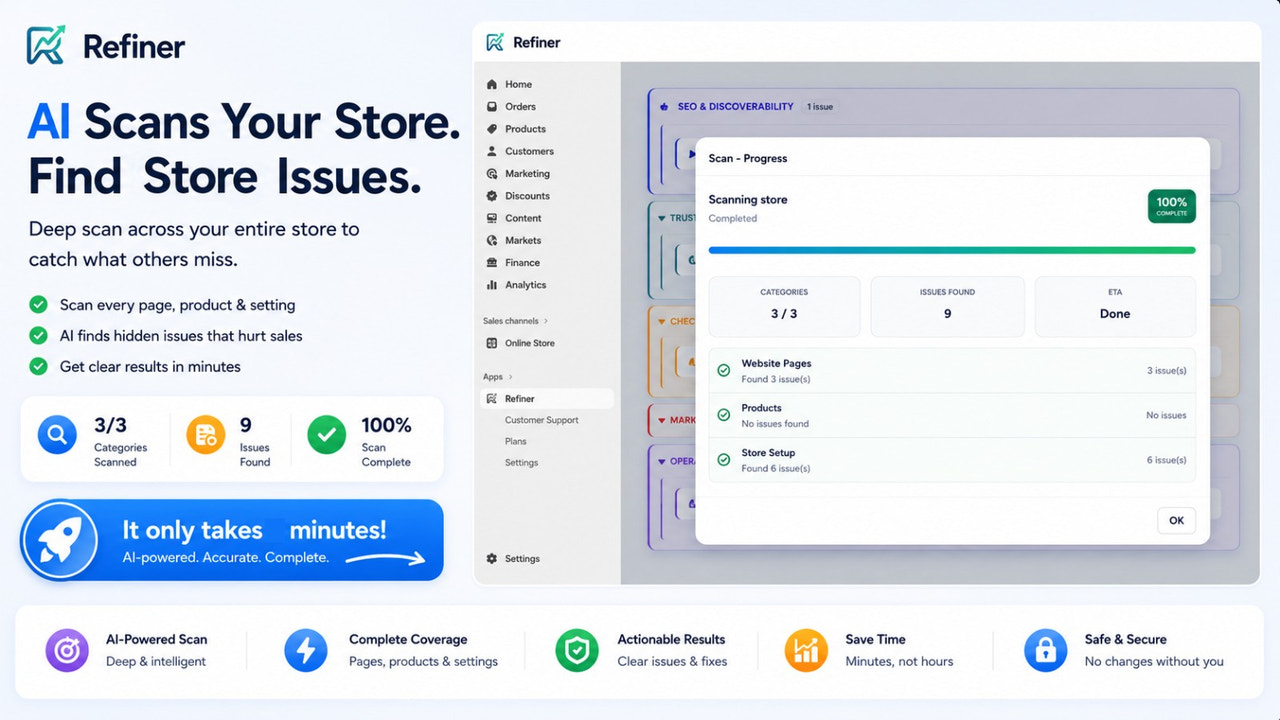This screenshot has height=720, width=1280.
Task: Click the SEO & DISCOVERABILITY section heading
Action: pyautogui.click(x=736, y=107)
